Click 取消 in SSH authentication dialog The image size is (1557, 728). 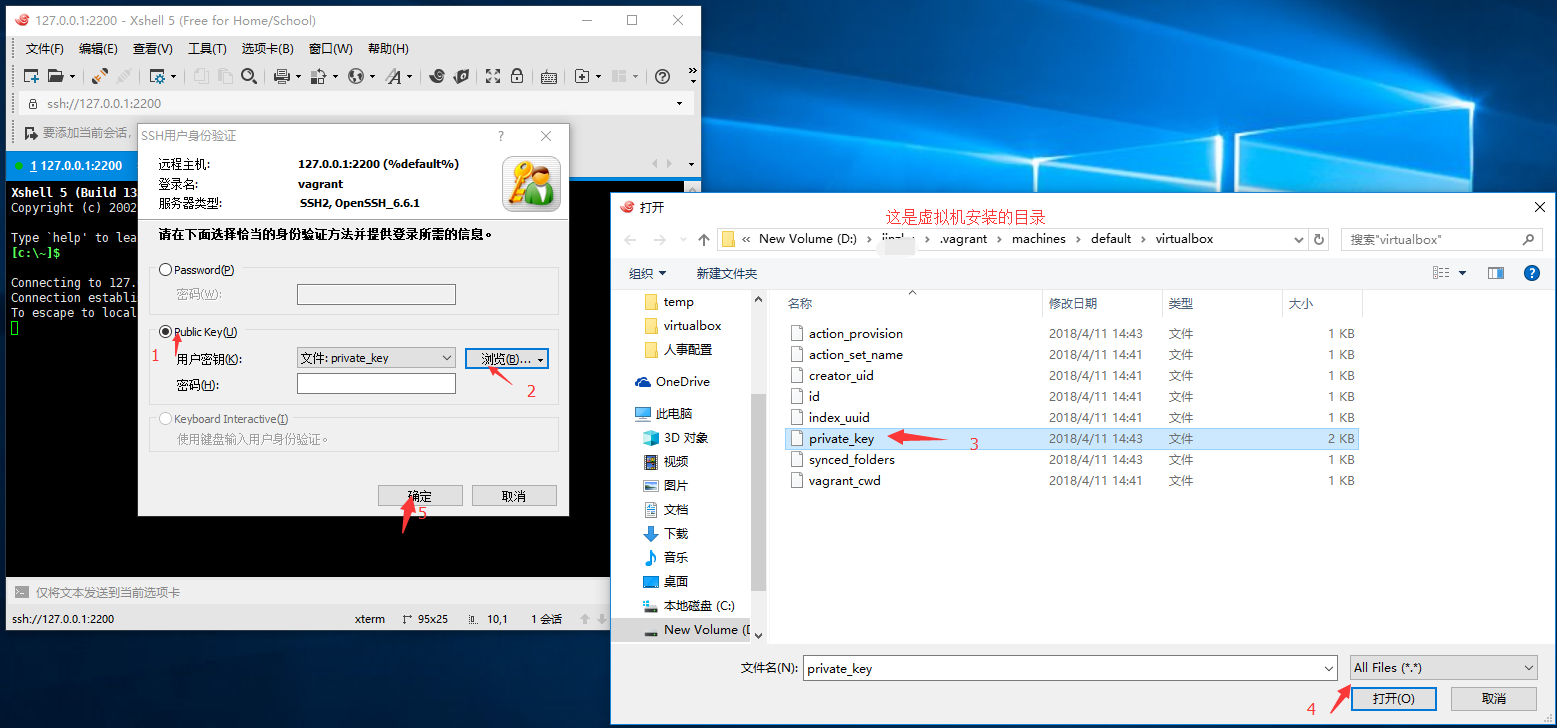point(514,496)
